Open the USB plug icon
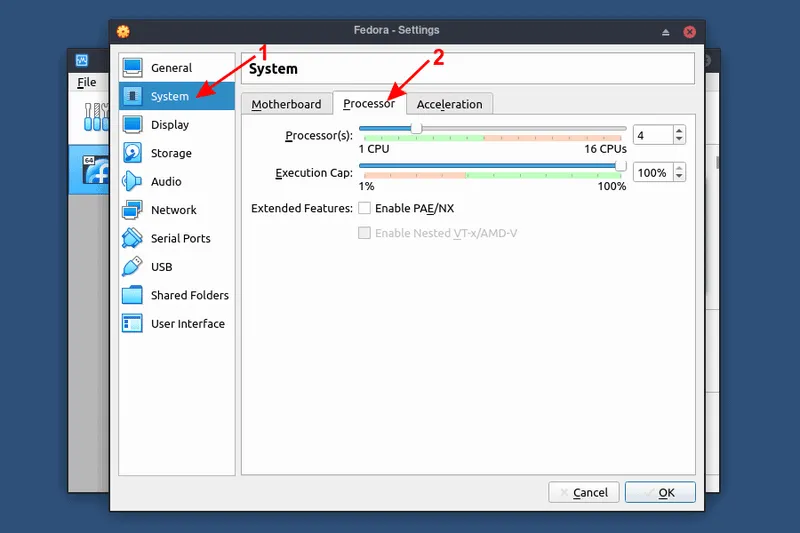800x533 pixels. click(x=133, y=267)
